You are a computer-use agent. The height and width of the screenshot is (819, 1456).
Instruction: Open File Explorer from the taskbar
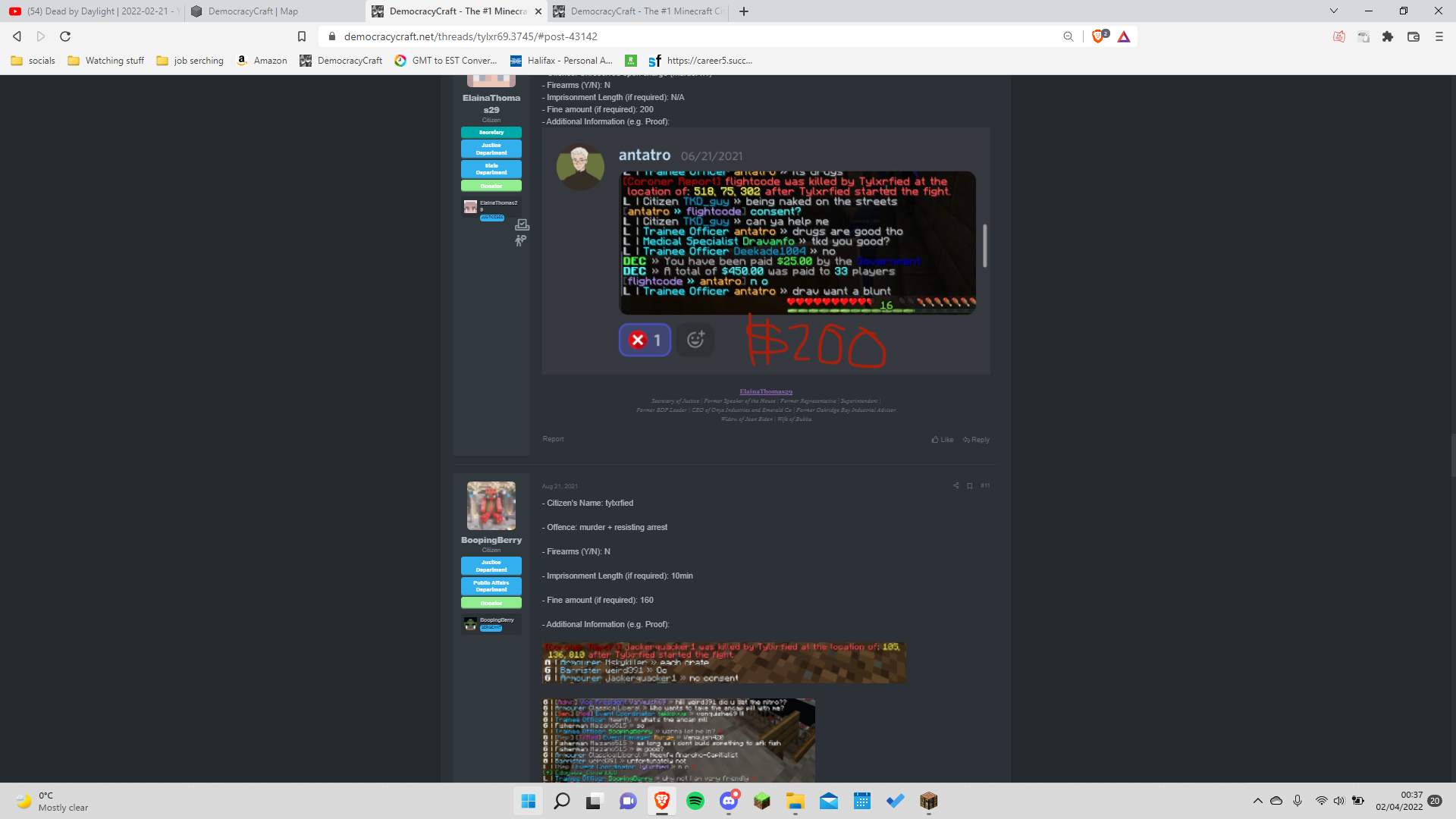tap(795, 801)
